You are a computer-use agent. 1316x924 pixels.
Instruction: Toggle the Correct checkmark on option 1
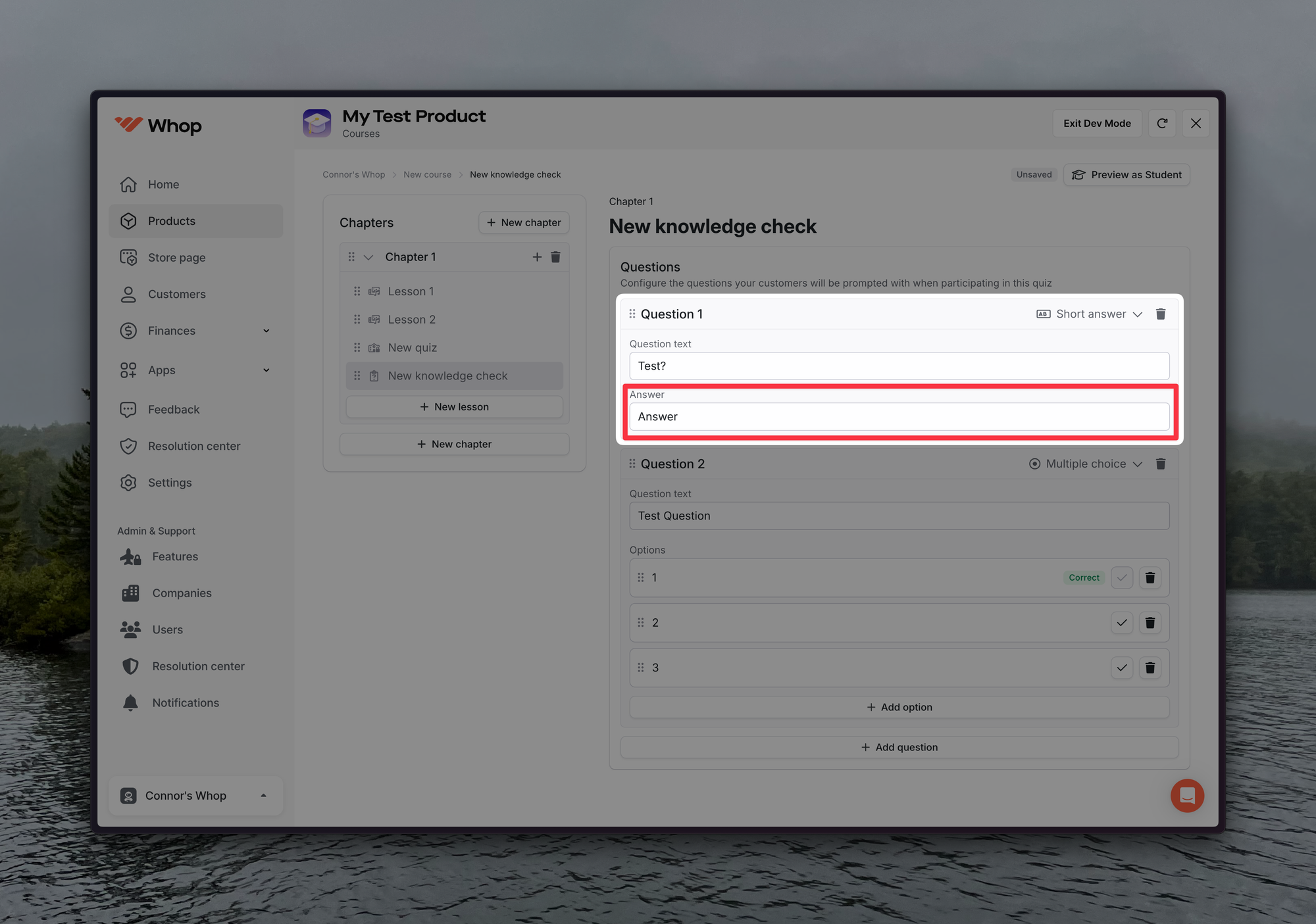click(1122, 578)
